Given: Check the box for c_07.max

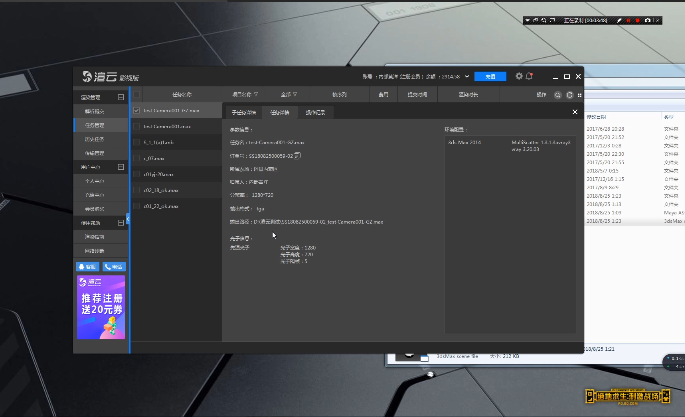Looking at the screenshot, I should [x=136, y=158].
